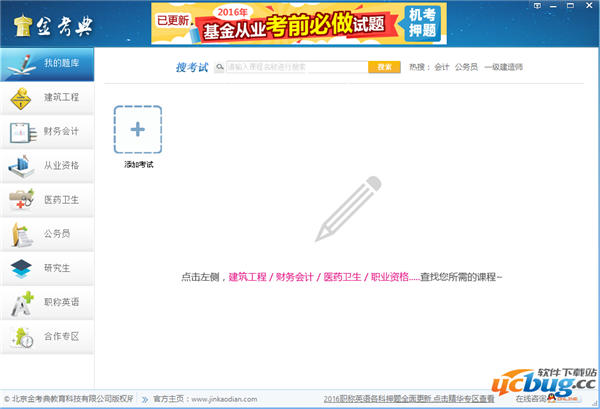Click the 从业资格 category icon
The width and height of the screenshot is (600, 409).
coord(21,166)
